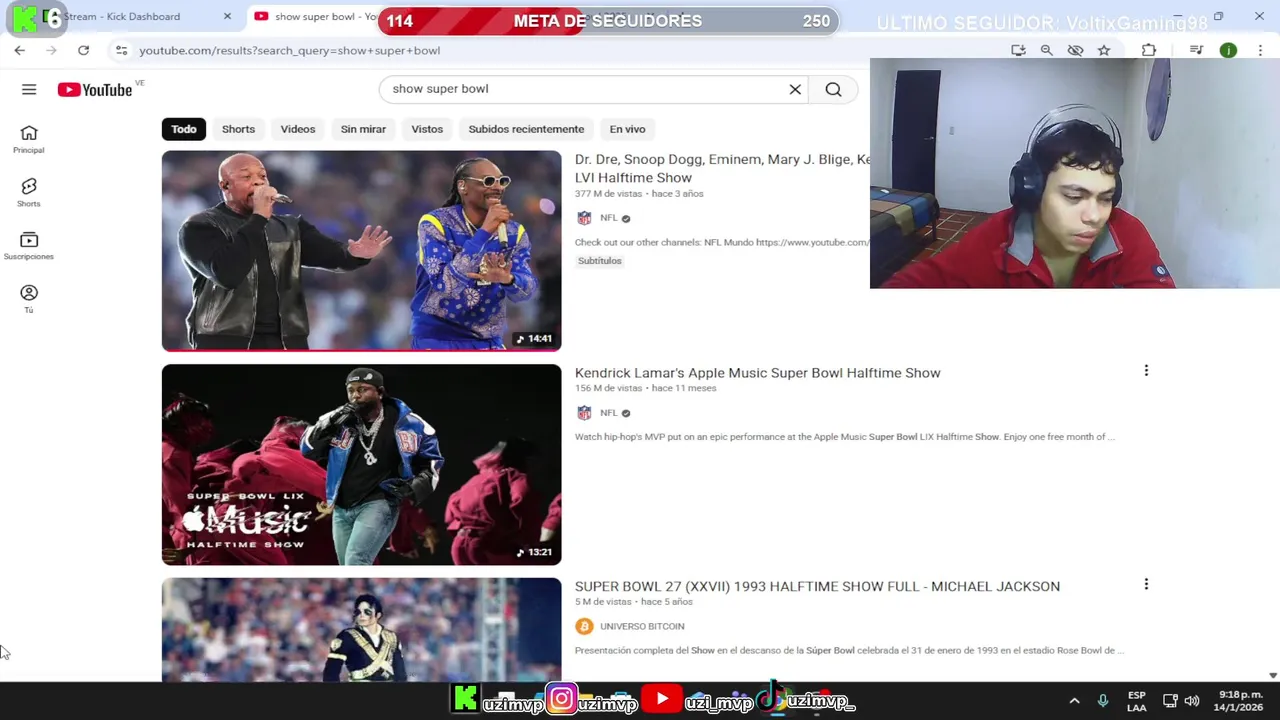The image size is (1280, 720).
Task: Click the magnifier search button
Action: tap(833, 89)
